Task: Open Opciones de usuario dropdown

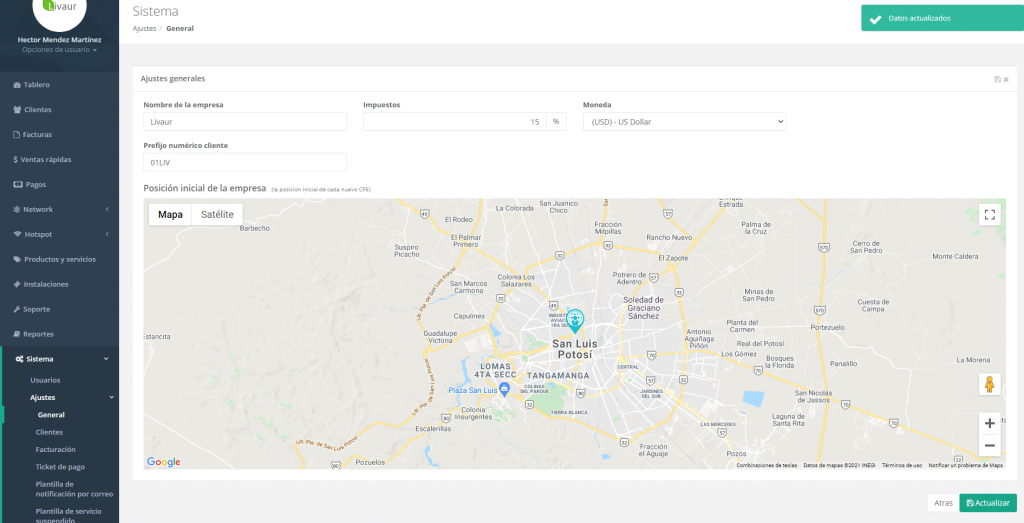Action: point(59,50)
